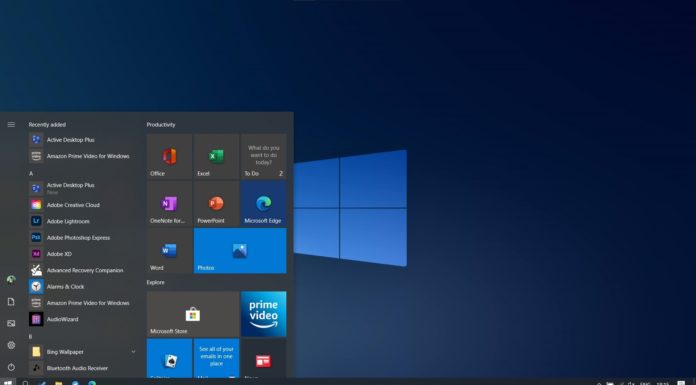
Task: Click the Windows Start button on the taskbar
Action: tap(8, 382)
